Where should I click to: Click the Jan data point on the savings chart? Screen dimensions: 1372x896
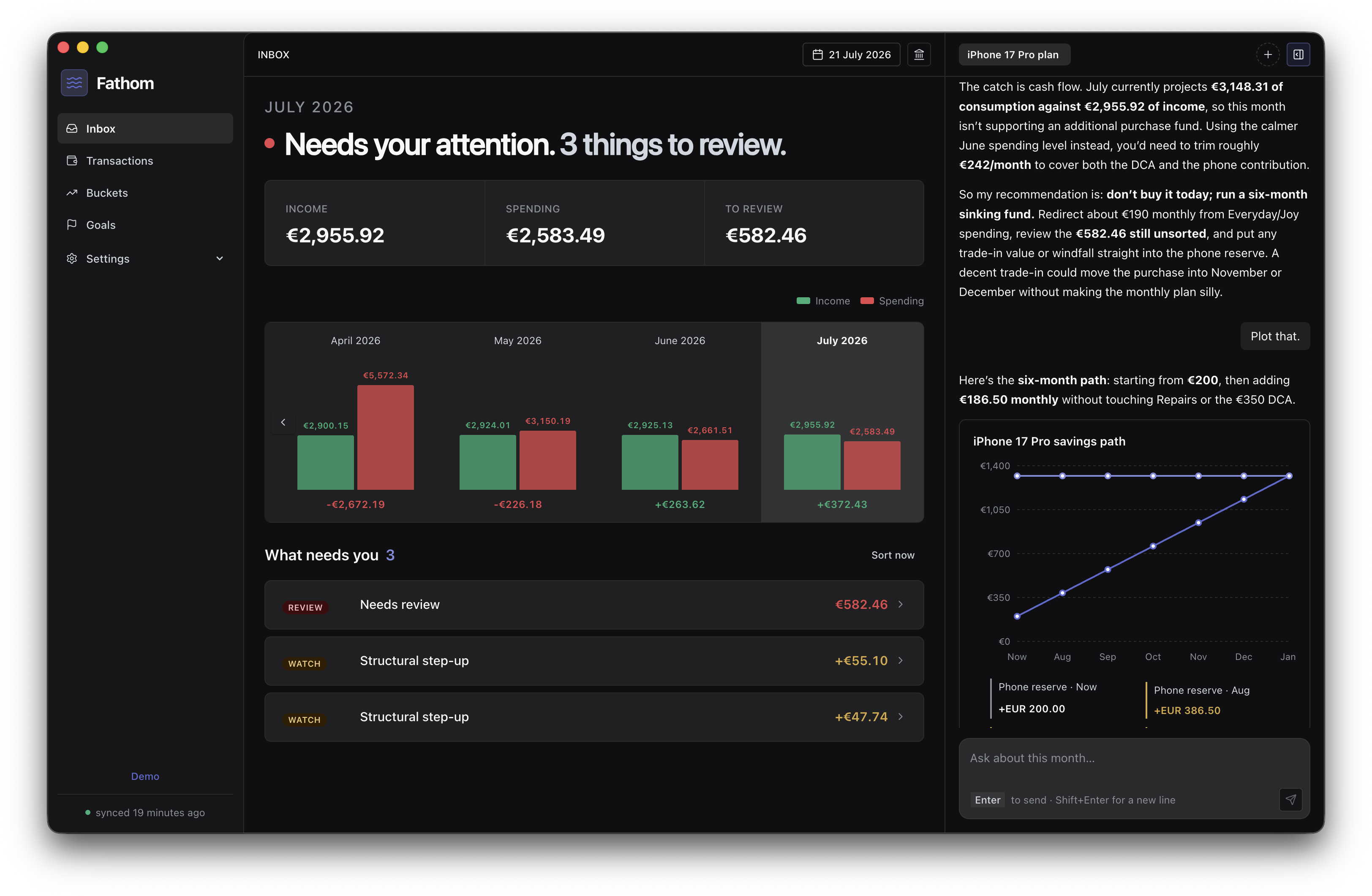[1289, 476]
